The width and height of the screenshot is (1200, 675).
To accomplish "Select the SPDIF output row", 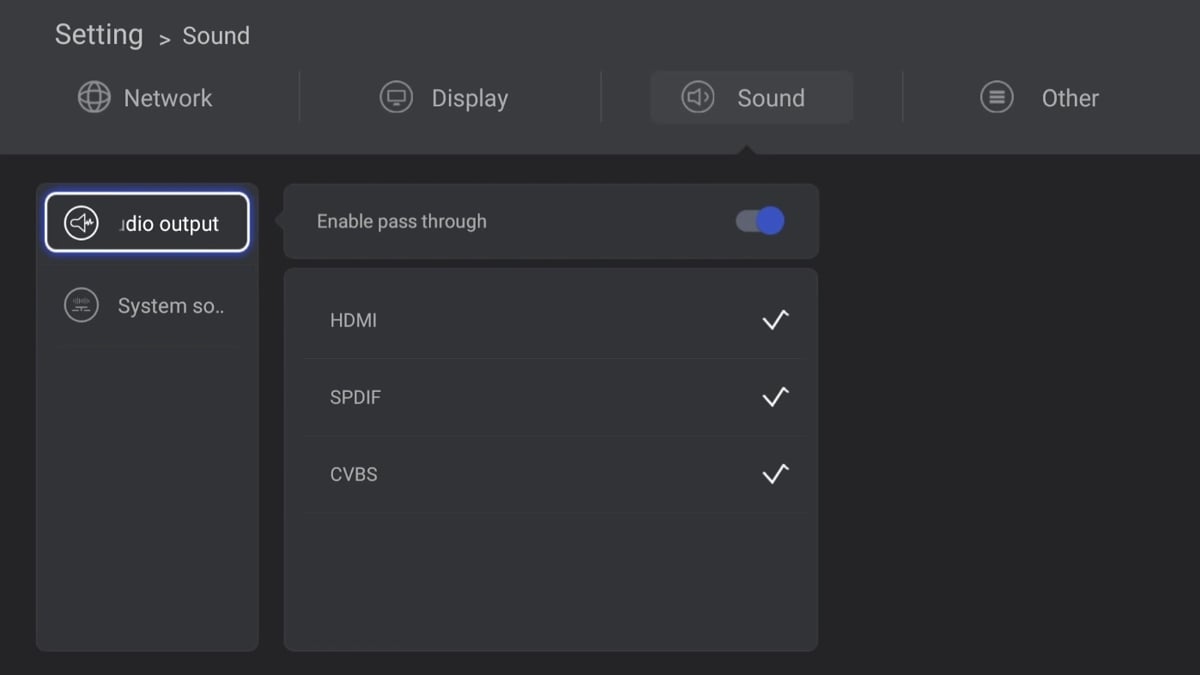I will pos(550,397).
